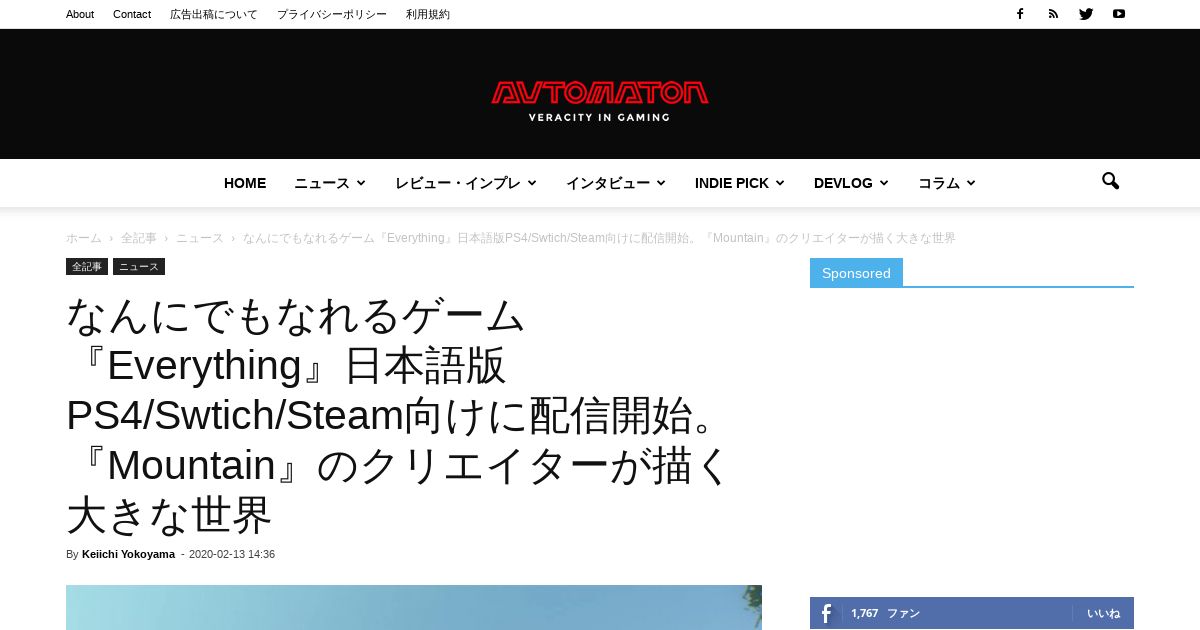
Task: Open the 利用規約 link
Action: tap(428, 14)
